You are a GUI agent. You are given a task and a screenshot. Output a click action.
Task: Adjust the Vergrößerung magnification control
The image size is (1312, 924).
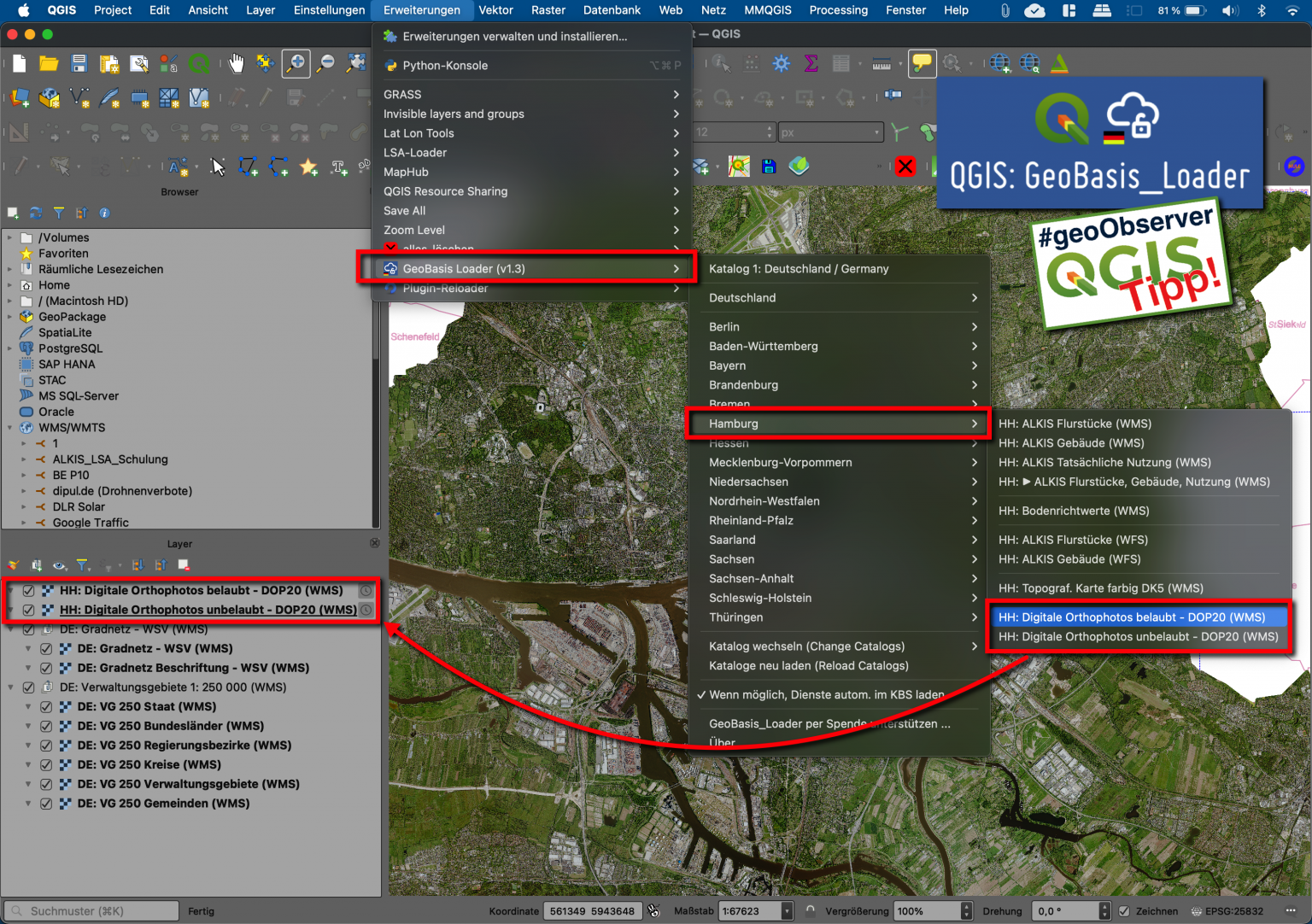934,910
